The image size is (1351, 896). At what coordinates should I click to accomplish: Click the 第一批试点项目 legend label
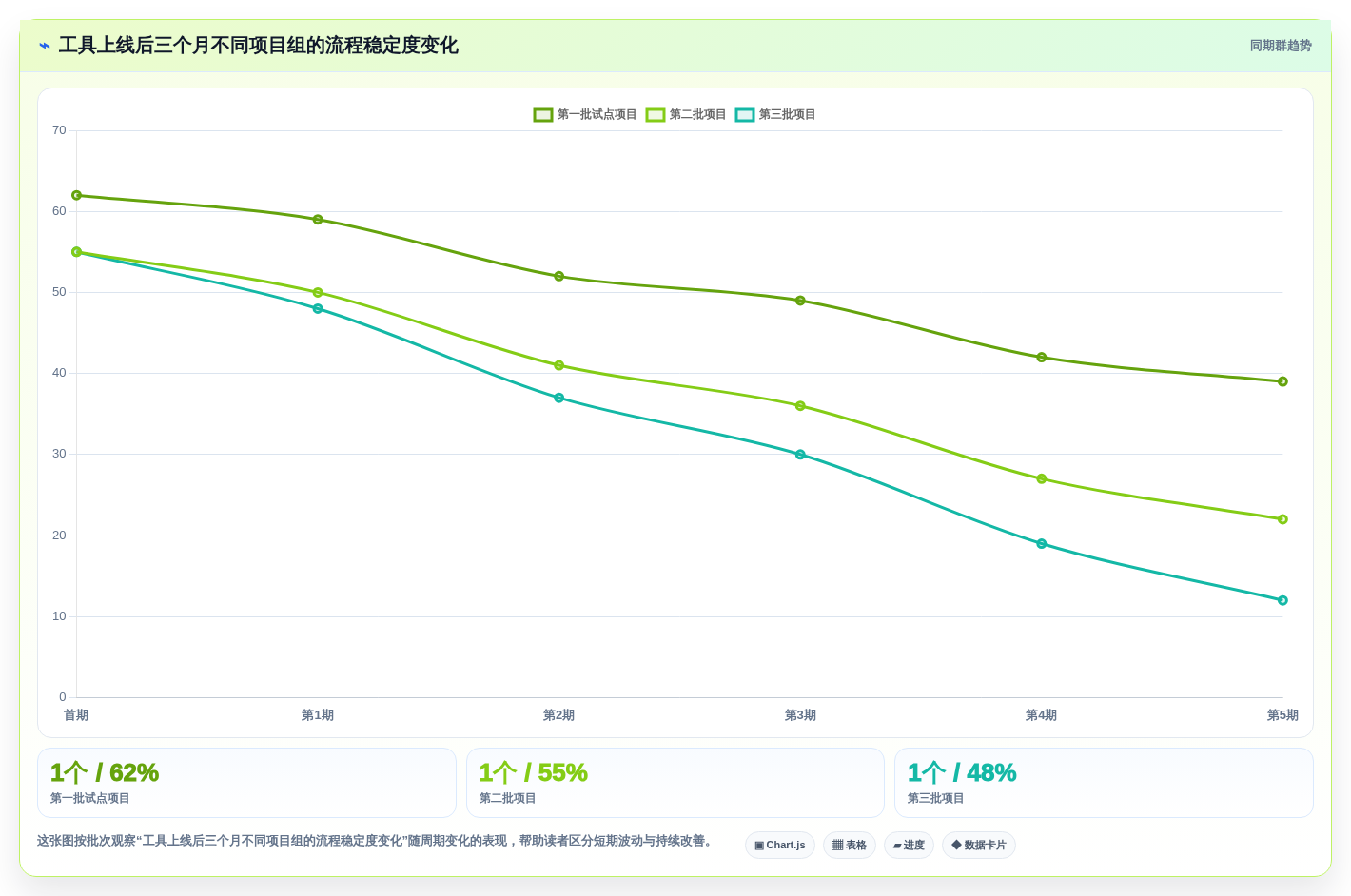(597, 115)
